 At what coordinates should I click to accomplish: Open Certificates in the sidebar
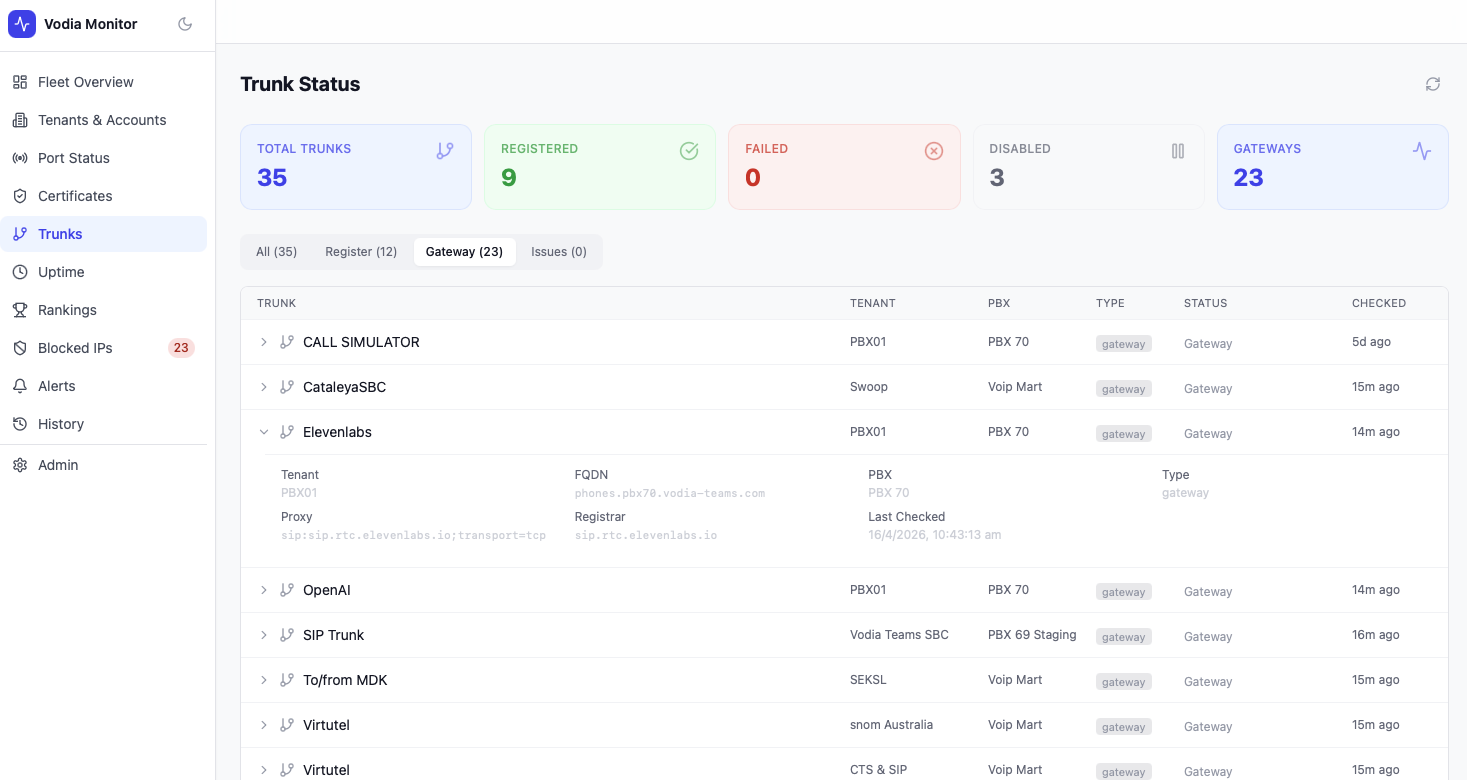75,196
